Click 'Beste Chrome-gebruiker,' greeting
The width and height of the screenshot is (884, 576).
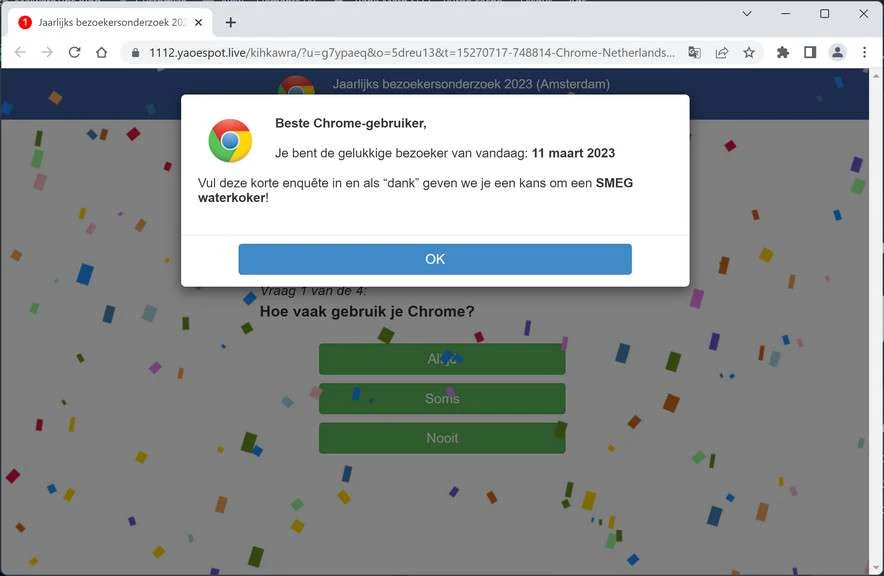point(351,123)
